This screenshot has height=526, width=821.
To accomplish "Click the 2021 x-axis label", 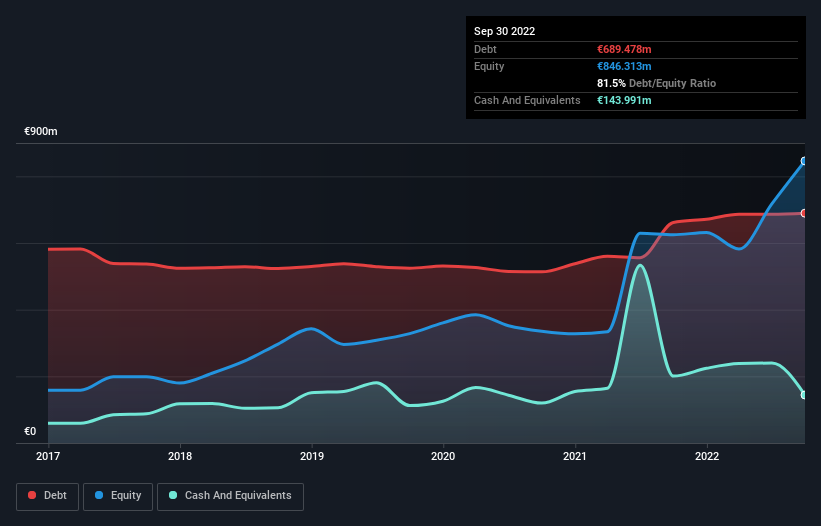I will (x=575, y=456).
